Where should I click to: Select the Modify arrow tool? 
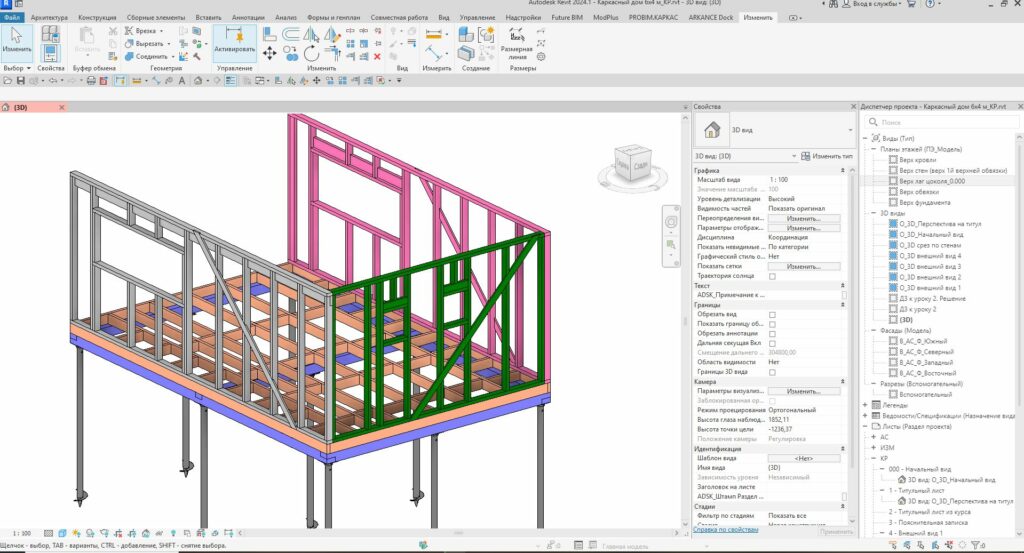click(17, 36)
